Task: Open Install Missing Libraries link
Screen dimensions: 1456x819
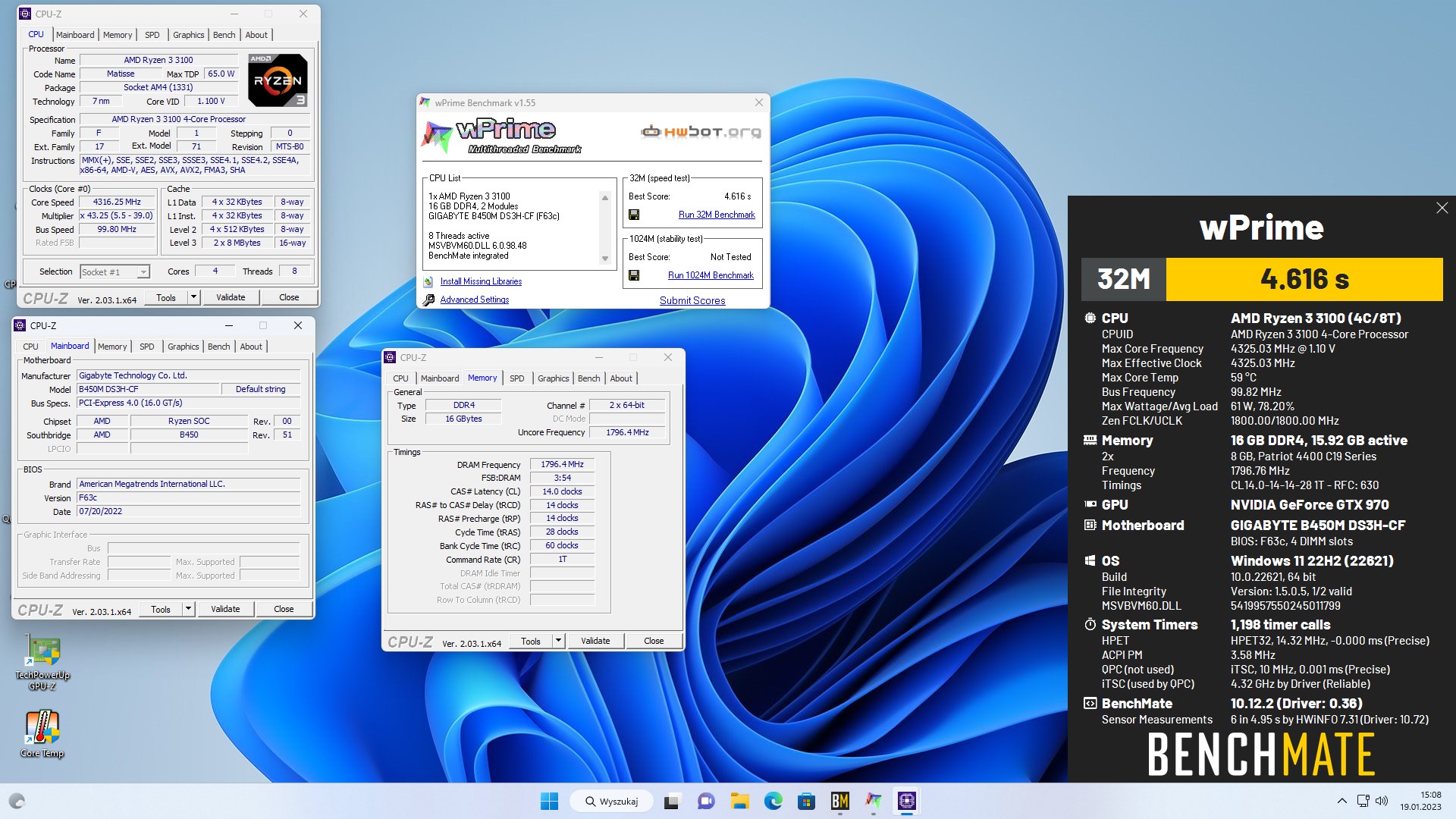Action: point(481,281)
